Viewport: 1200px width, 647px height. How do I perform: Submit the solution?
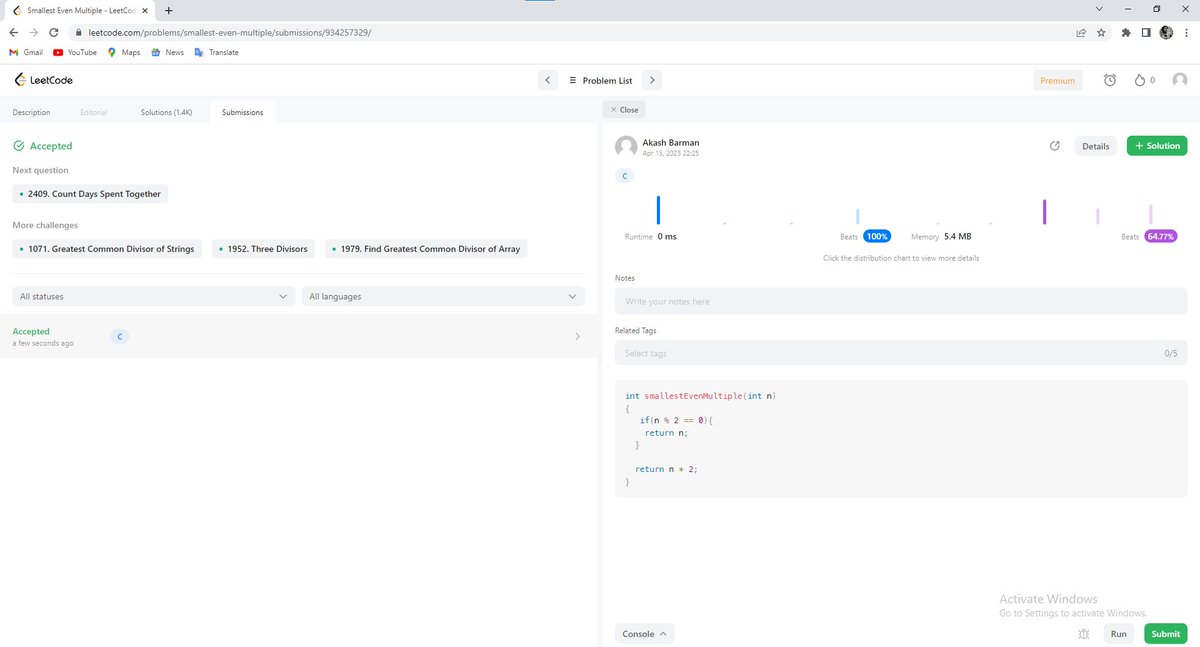[1165, 634]
